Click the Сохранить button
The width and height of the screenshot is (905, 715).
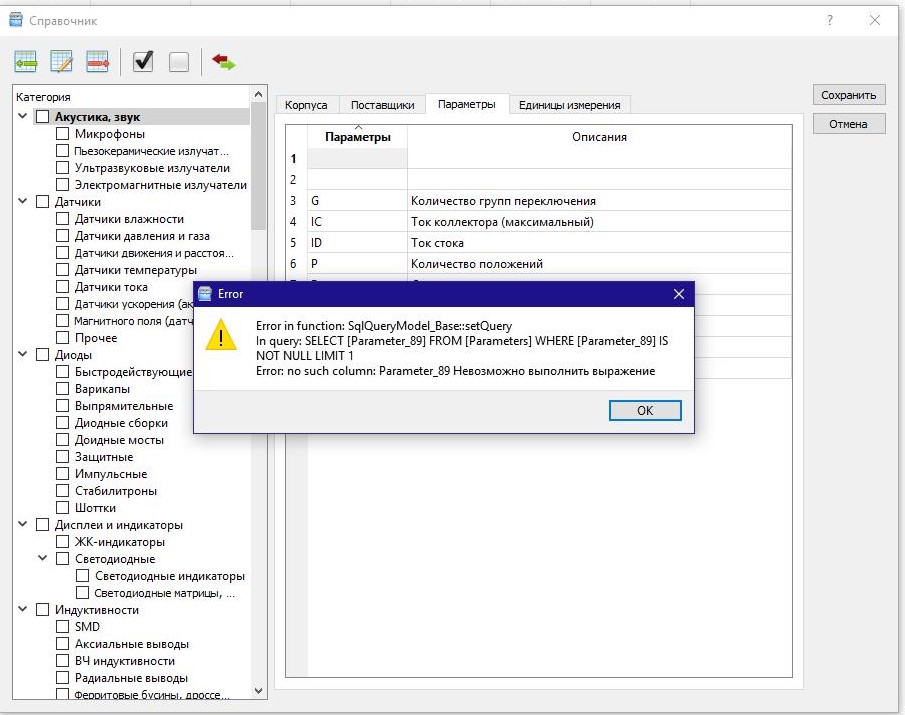pyautogui.click(x=848, y=95)
